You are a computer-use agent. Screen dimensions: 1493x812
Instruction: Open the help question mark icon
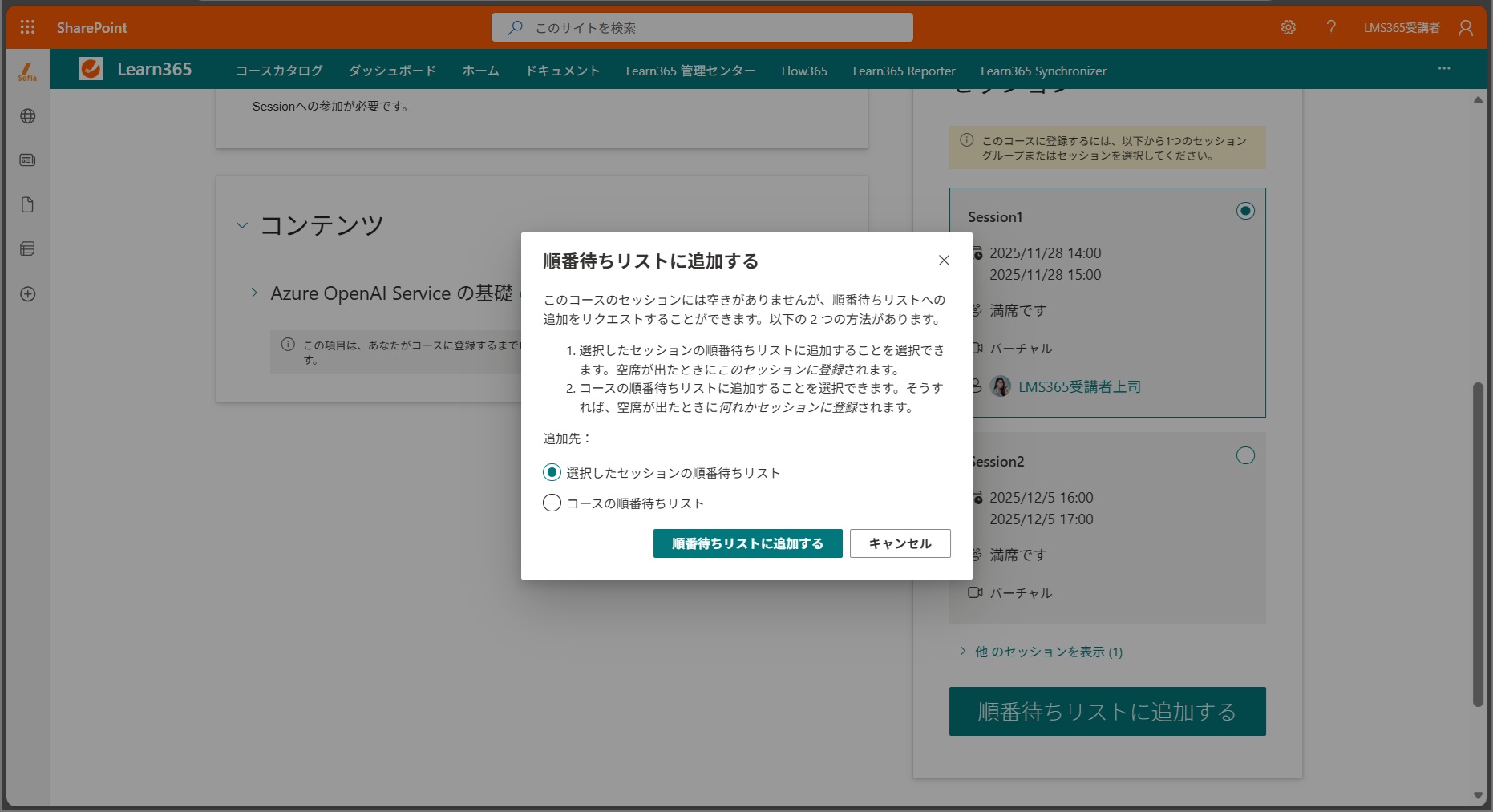point(1331,27)
